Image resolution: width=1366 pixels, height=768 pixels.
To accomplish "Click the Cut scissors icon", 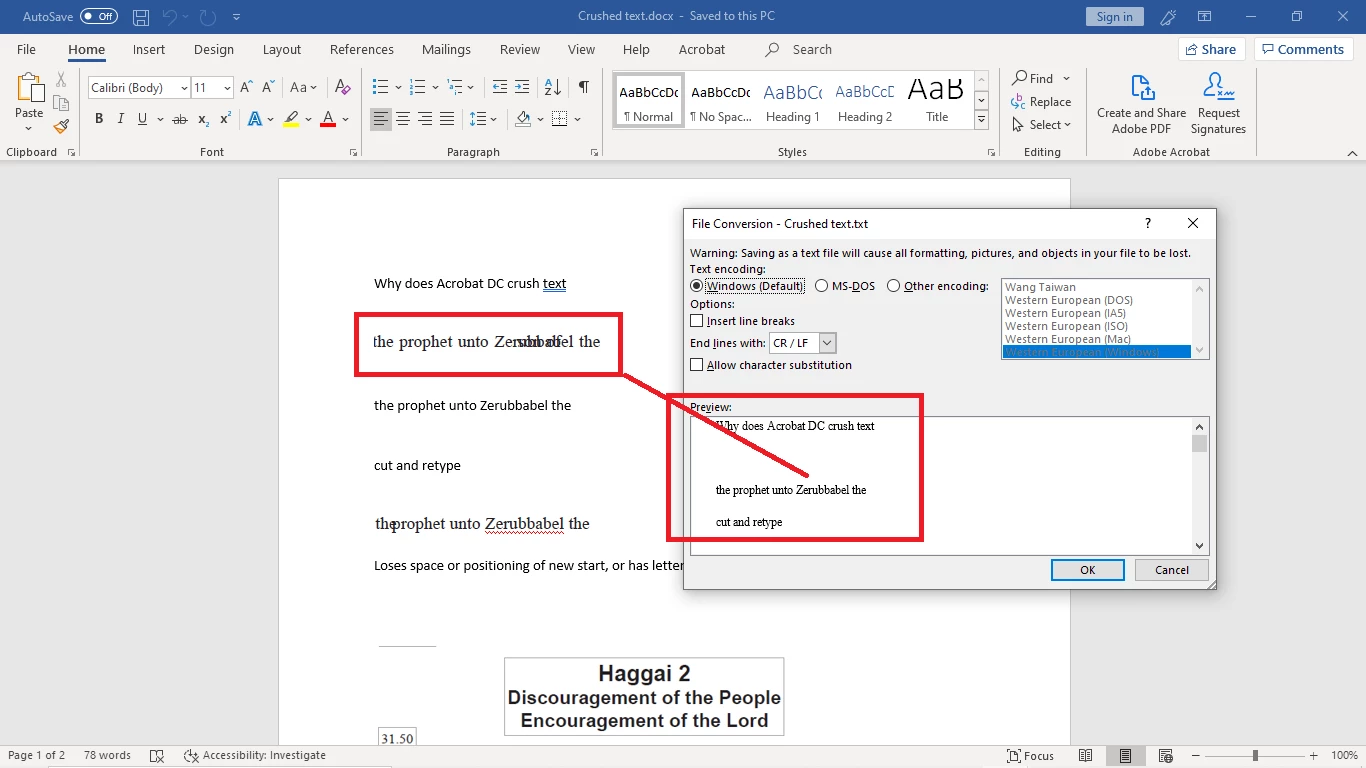I will tap(61, 80).
